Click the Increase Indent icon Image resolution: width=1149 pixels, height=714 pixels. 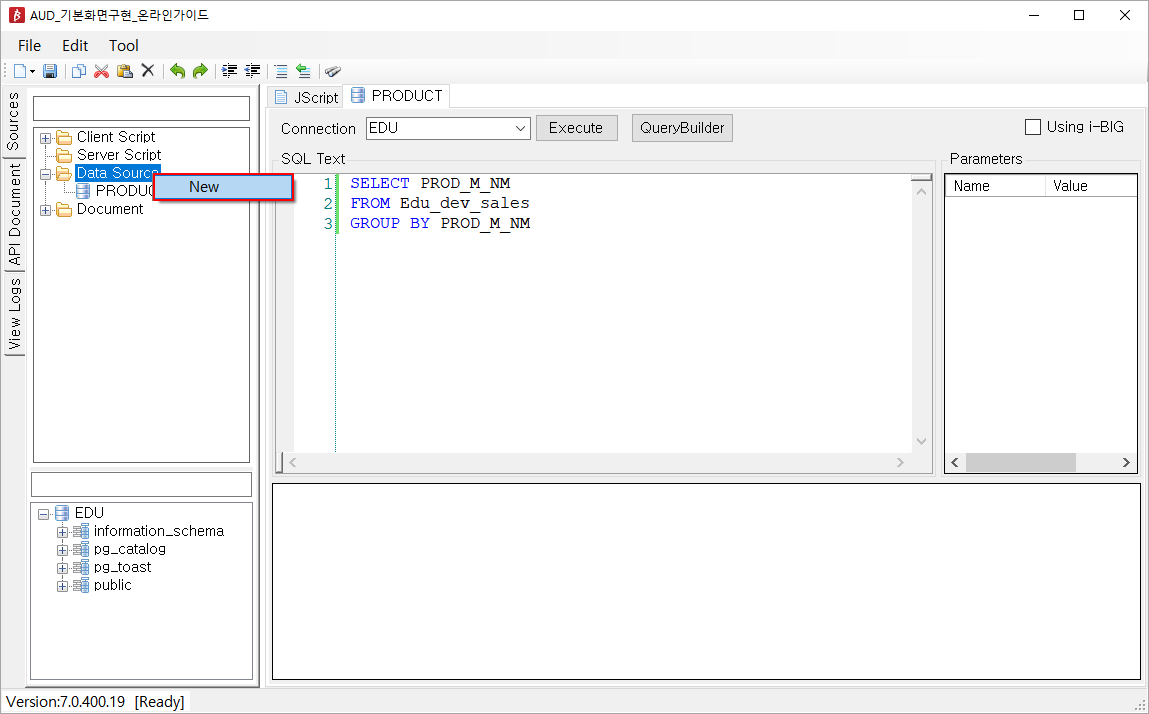tap(230, 71)
